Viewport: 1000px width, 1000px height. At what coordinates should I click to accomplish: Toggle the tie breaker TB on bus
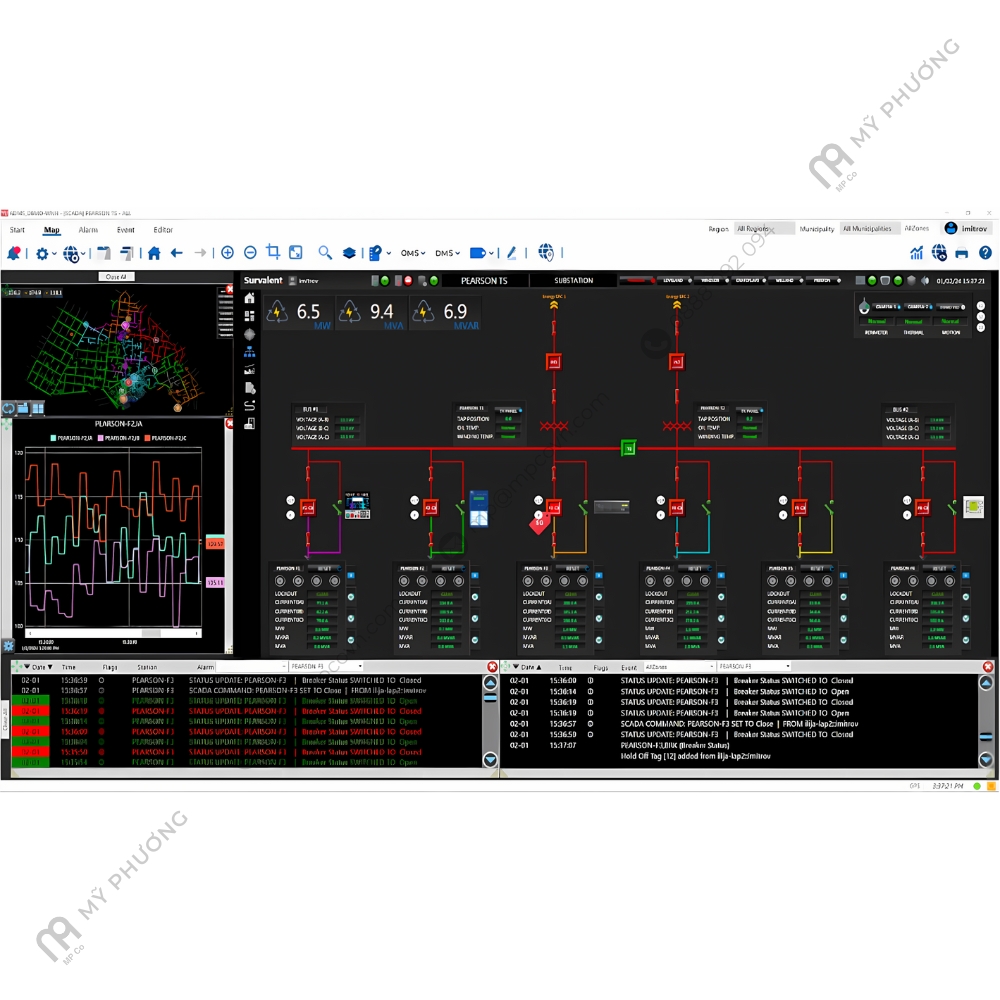pos(628,448)
